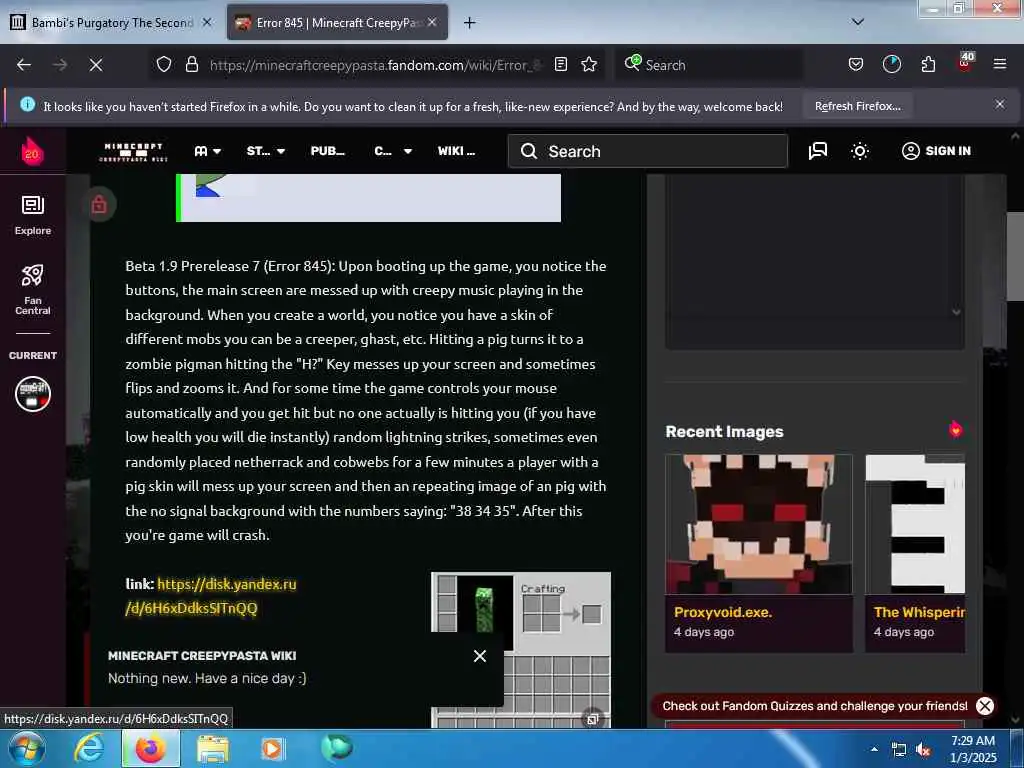
Task: Open The Whisperin recent image link
Action: pos(918,612)
